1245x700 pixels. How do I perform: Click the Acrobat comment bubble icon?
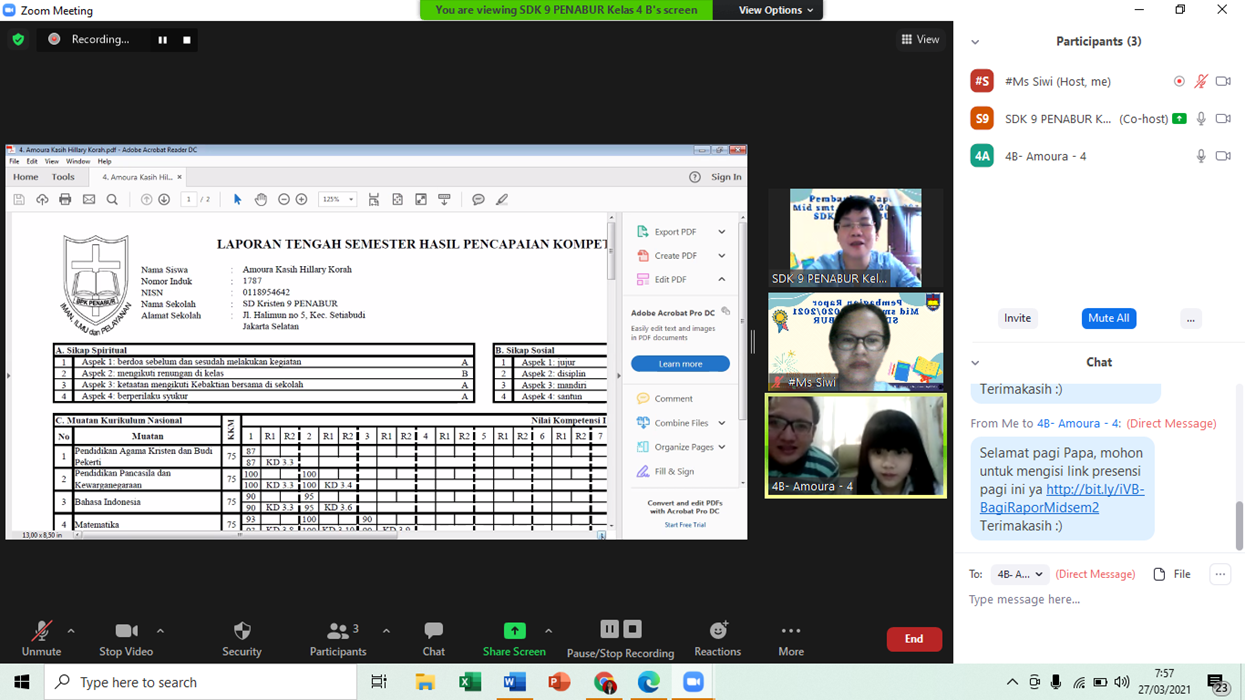478,200
